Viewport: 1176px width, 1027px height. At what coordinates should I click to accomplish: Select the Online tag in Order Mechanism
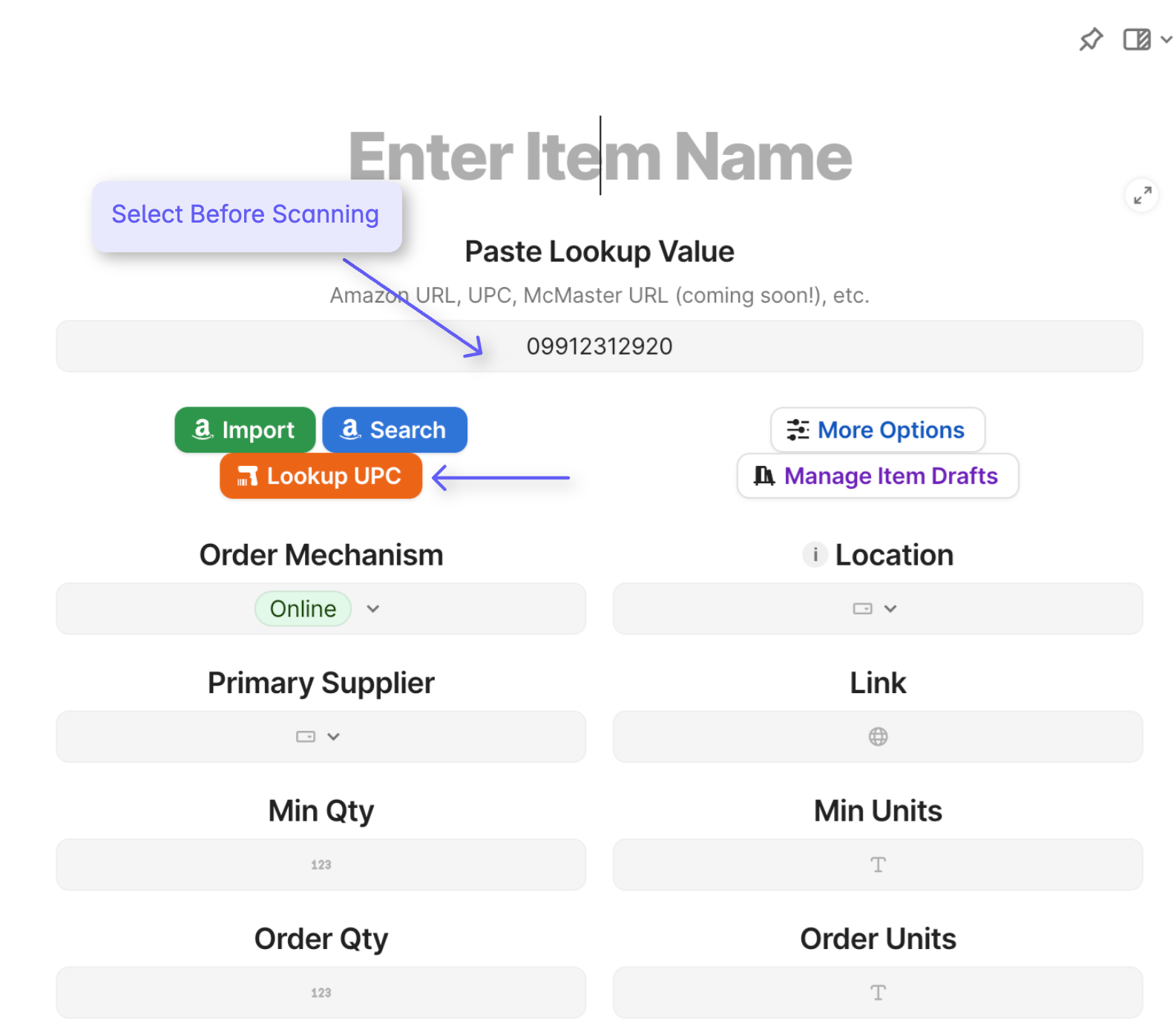point(303,608)
